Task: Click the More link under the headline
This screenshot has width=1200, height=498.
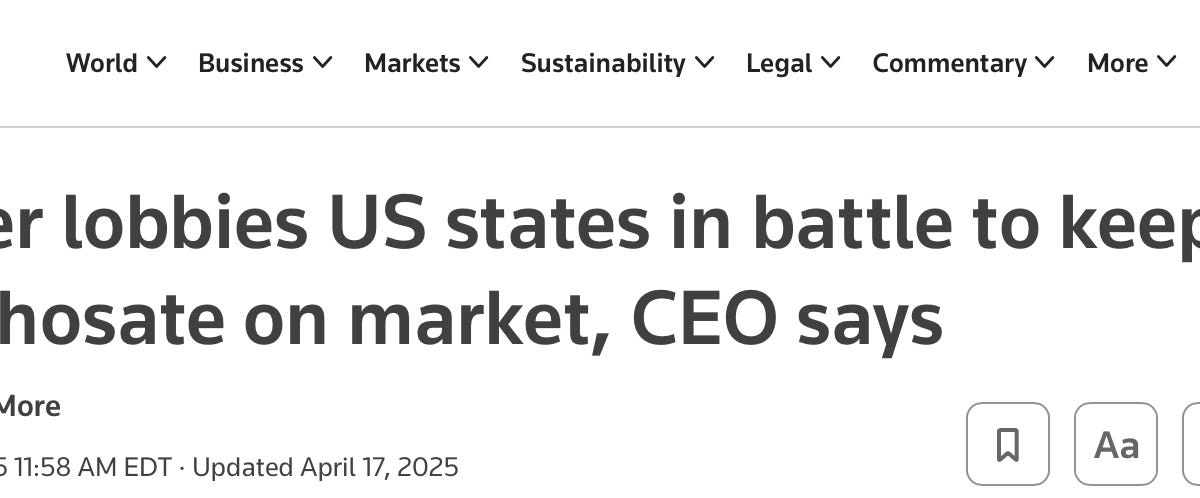Action: [x=29, y=406]
